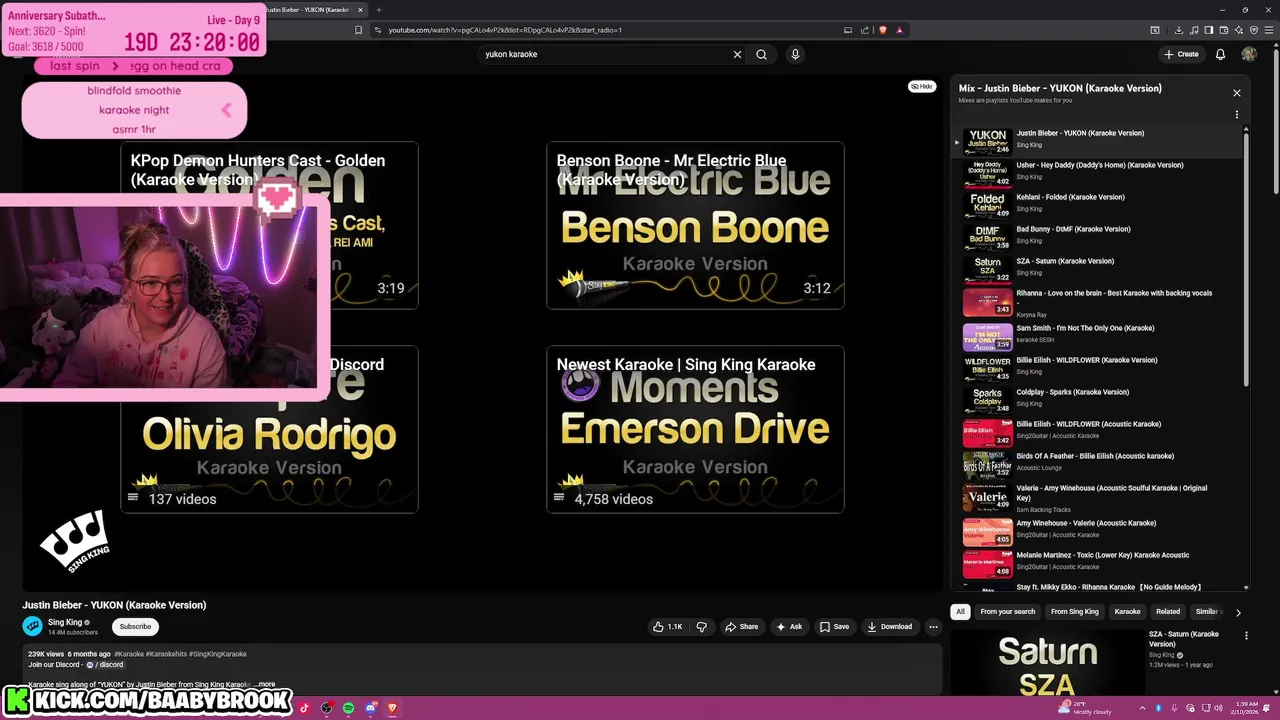Open the YouTube notifications bell

tap(1220, 54)
